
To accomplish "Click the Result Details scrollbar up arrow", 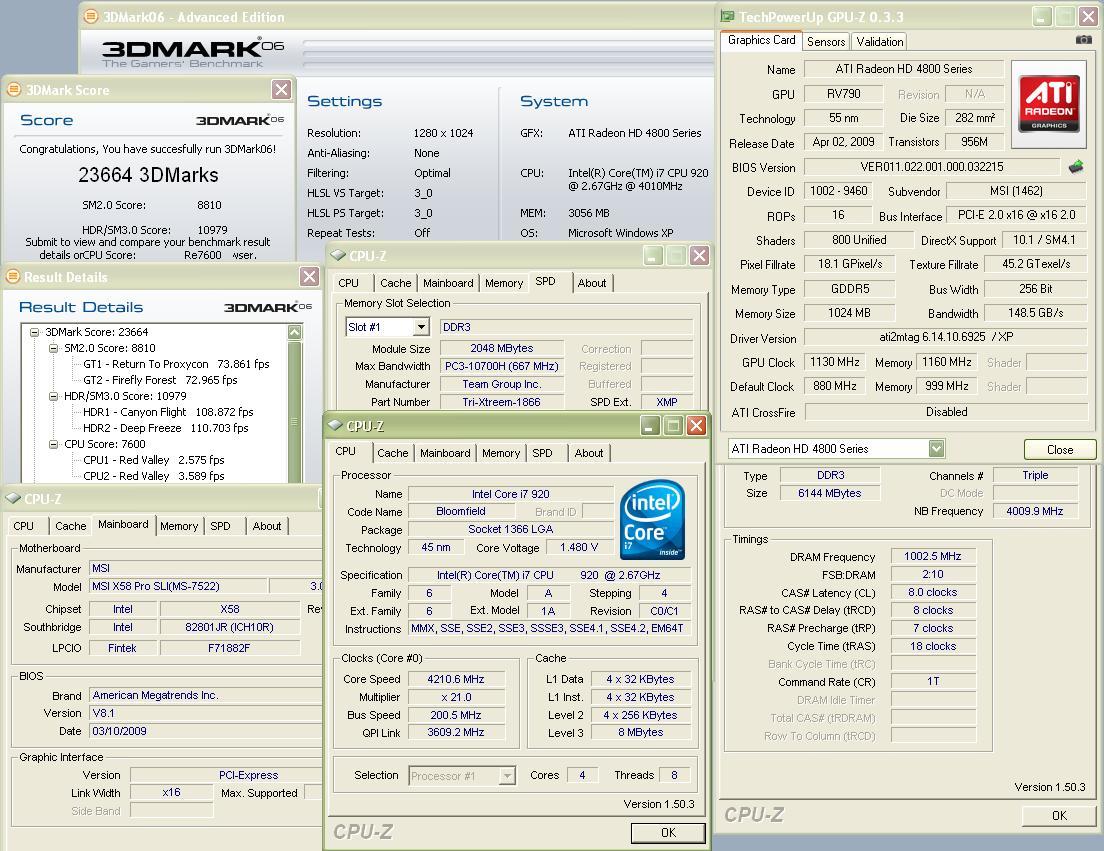I will coord(294,332).
